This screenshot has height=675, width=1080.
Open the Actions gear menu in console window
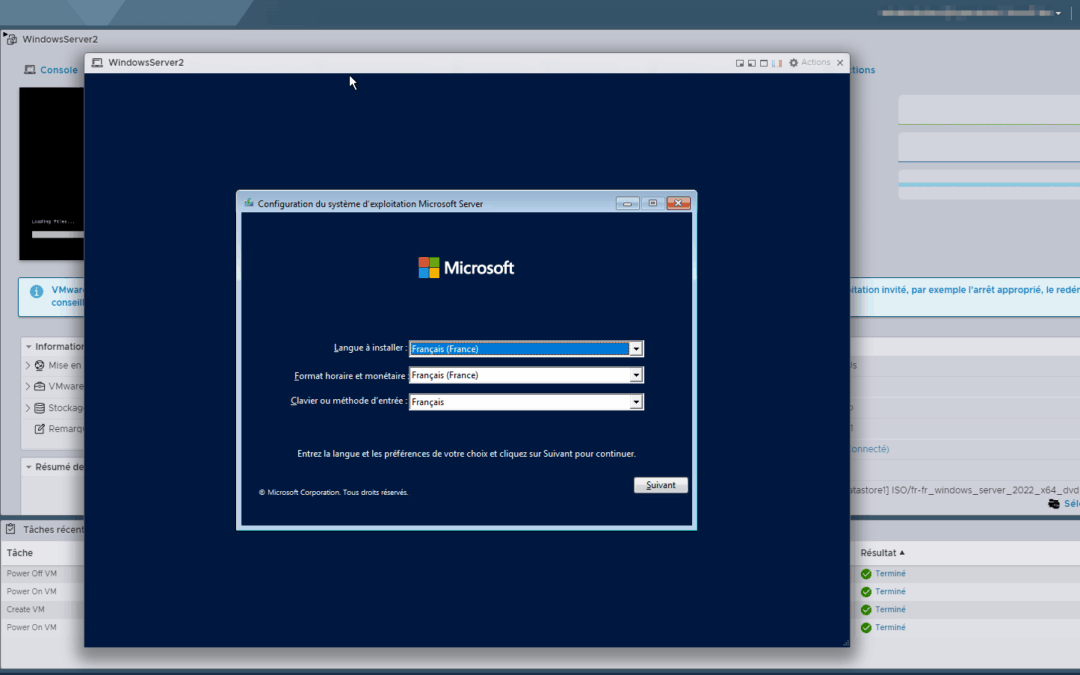click(x=793, y=63)
